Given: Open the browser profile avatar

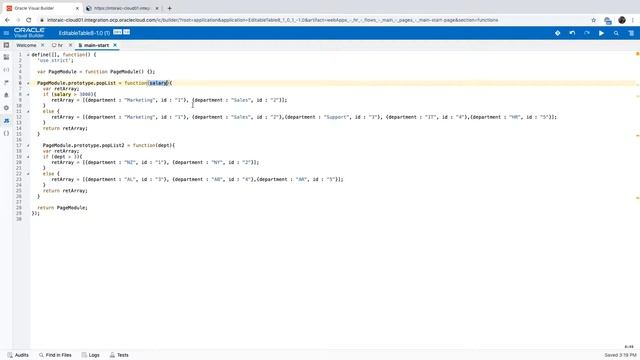Looking at the screenshot, I should point(622,20).
